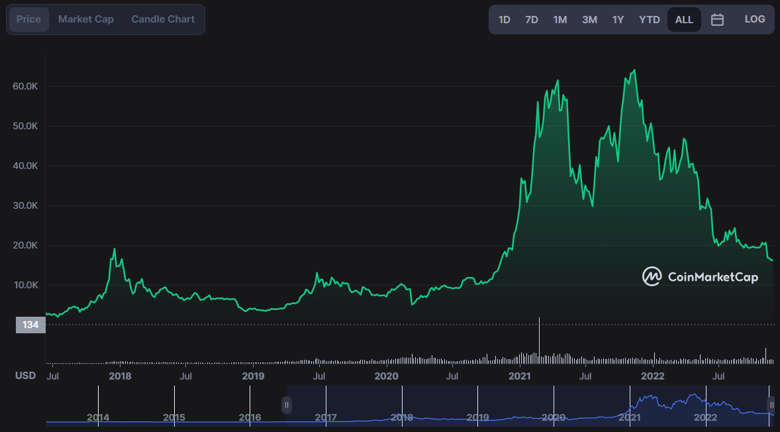Switch to the Candle Chart tab
This screenshot has width=780, height=432.
click(163, 19)
